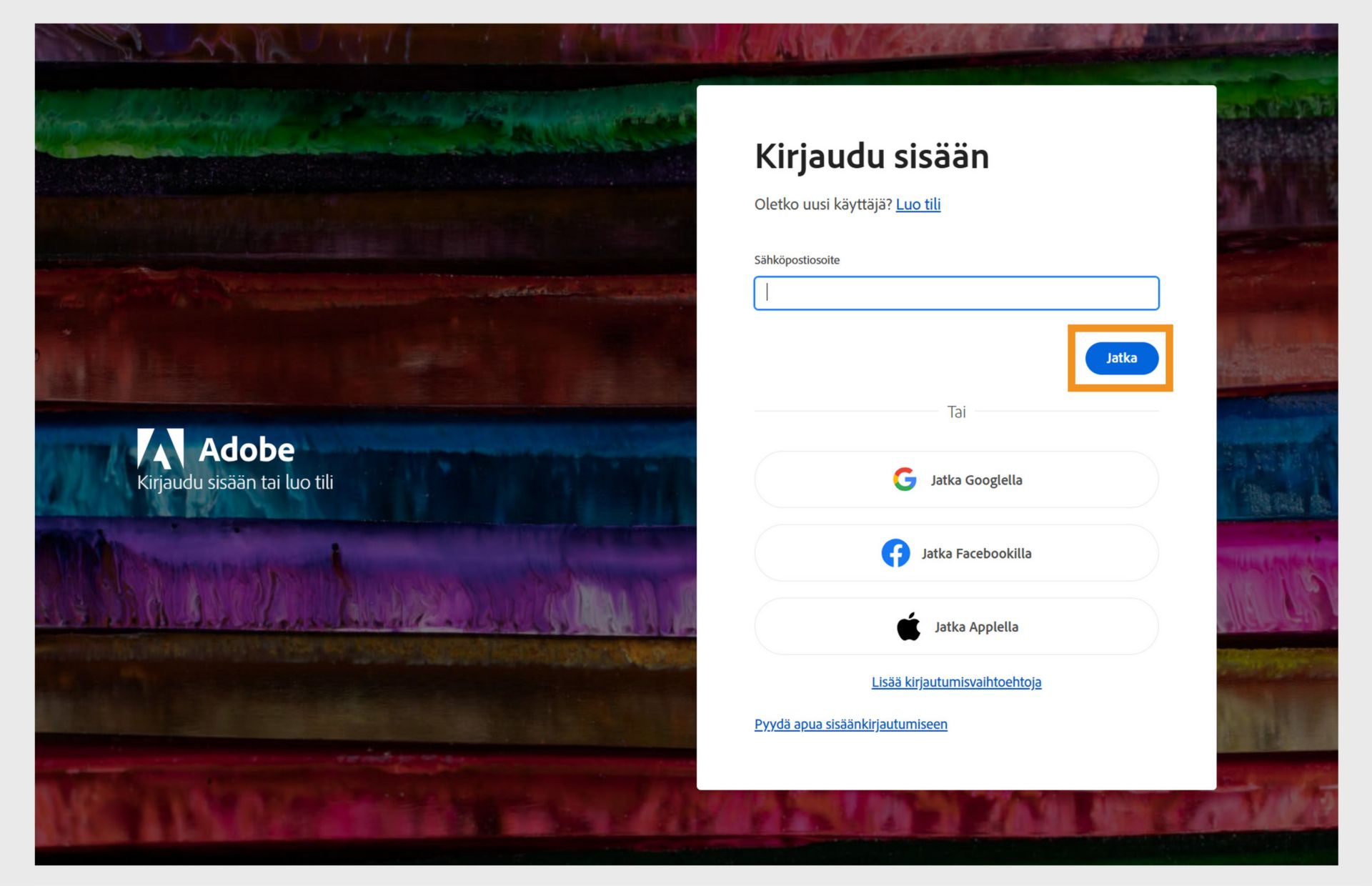
Task: Open 'Lisää kirjautumisvaihtoehtoja' link
Action: [x=956, y=682]
